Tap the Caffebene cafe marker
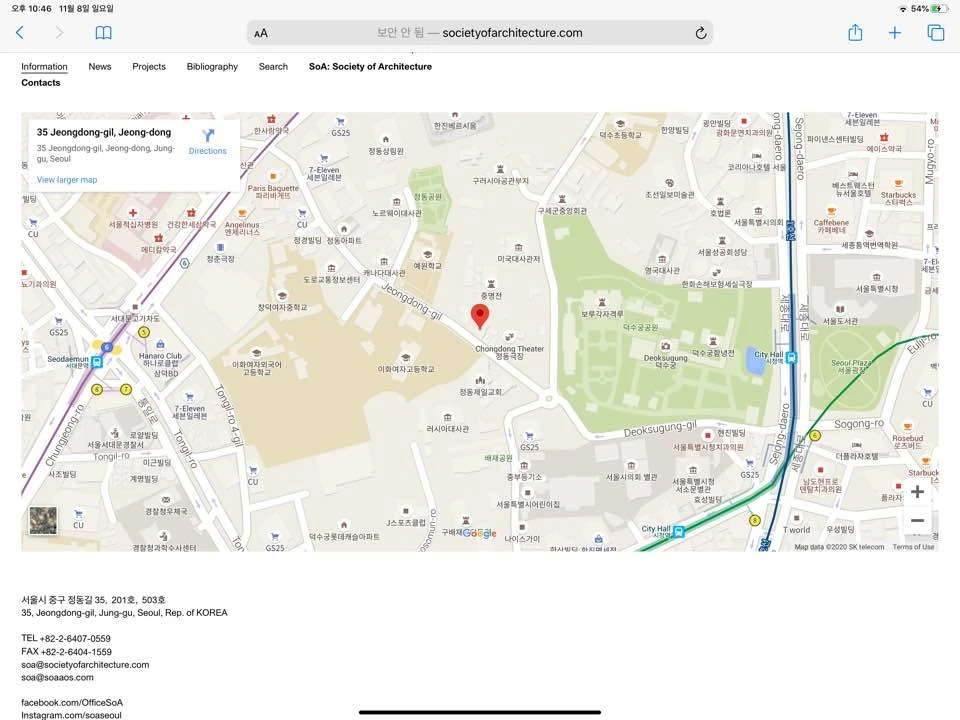Viewport: 960px width, 720px height. click(x=831, y=211)
